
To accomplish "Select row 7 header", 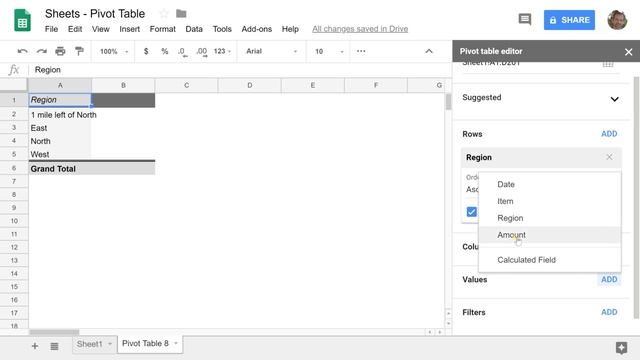I will pyautogui.click(x=14, y=181).
